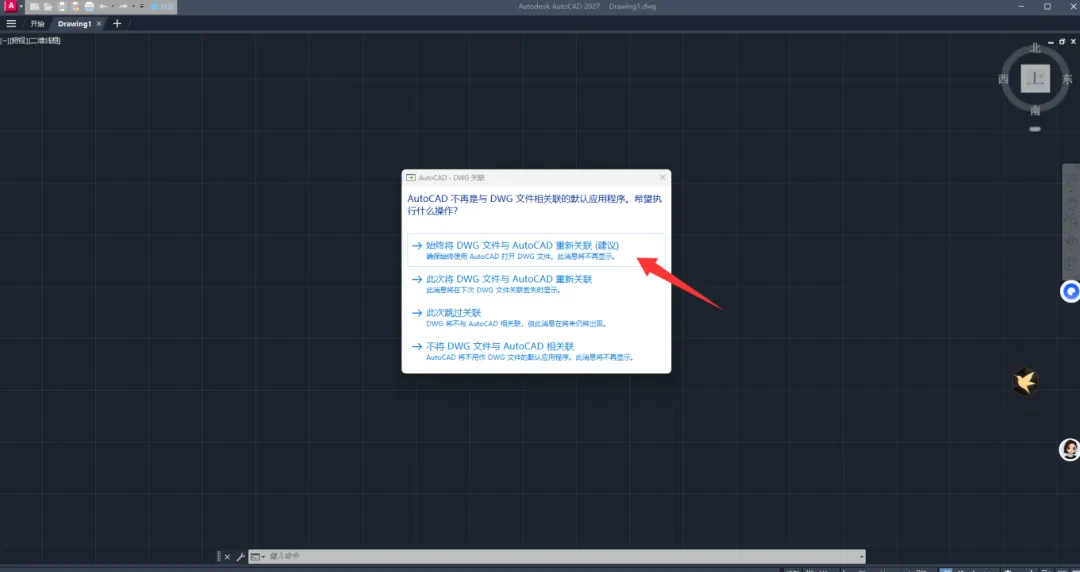
Task: Open the Undo history dropdown arrow
Action: 113,6
